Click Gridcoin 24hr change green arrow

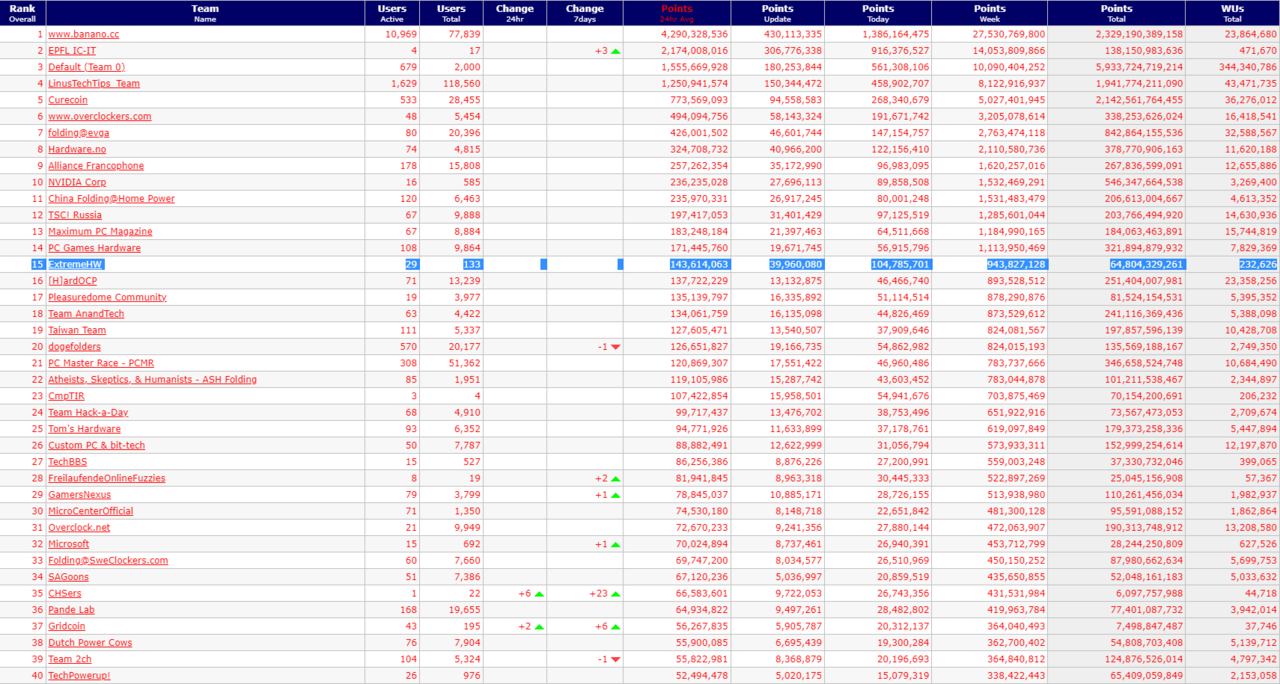[x=539, y=627]
